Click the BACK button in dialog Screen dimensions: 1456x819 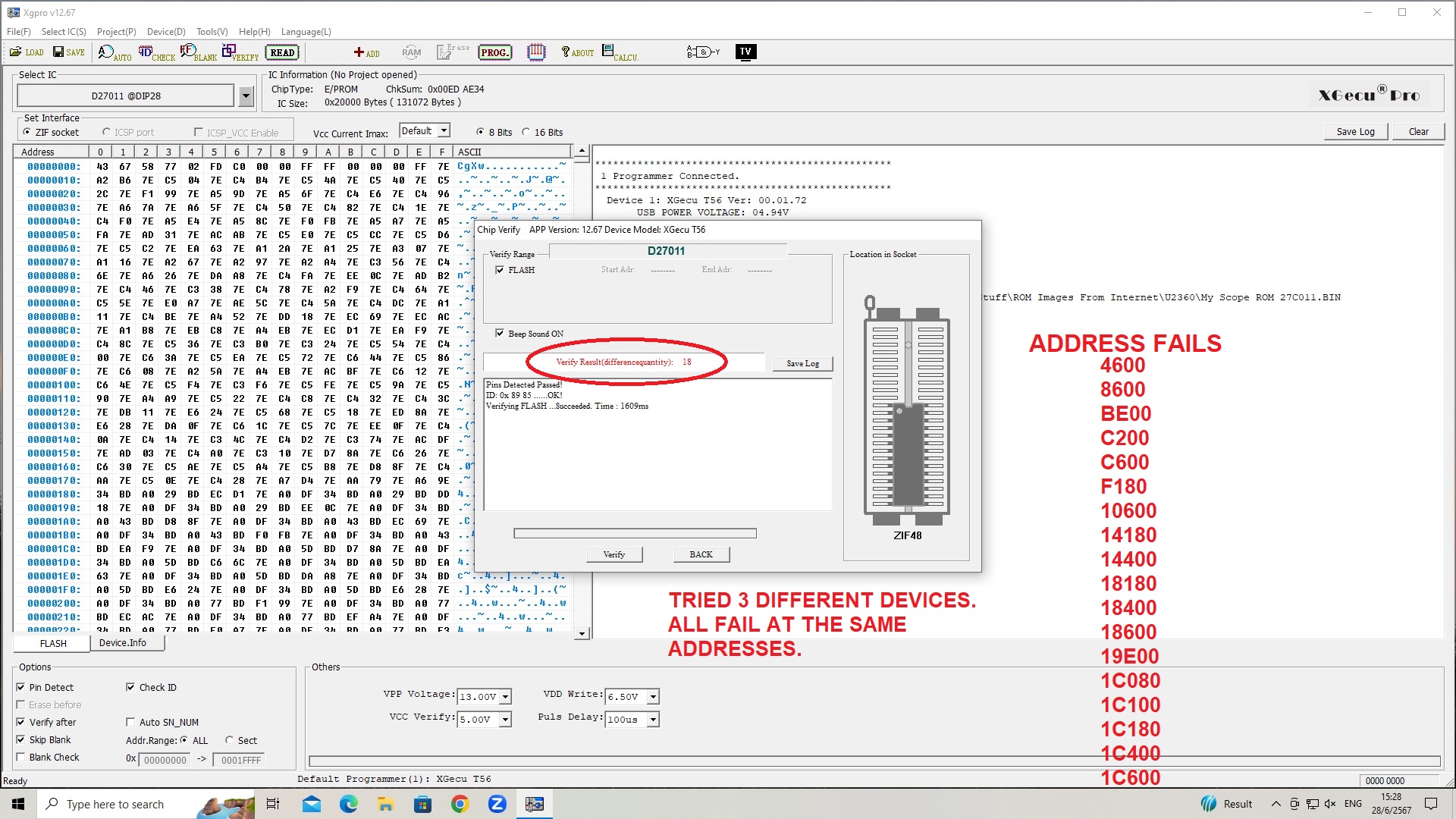(701, 554)
